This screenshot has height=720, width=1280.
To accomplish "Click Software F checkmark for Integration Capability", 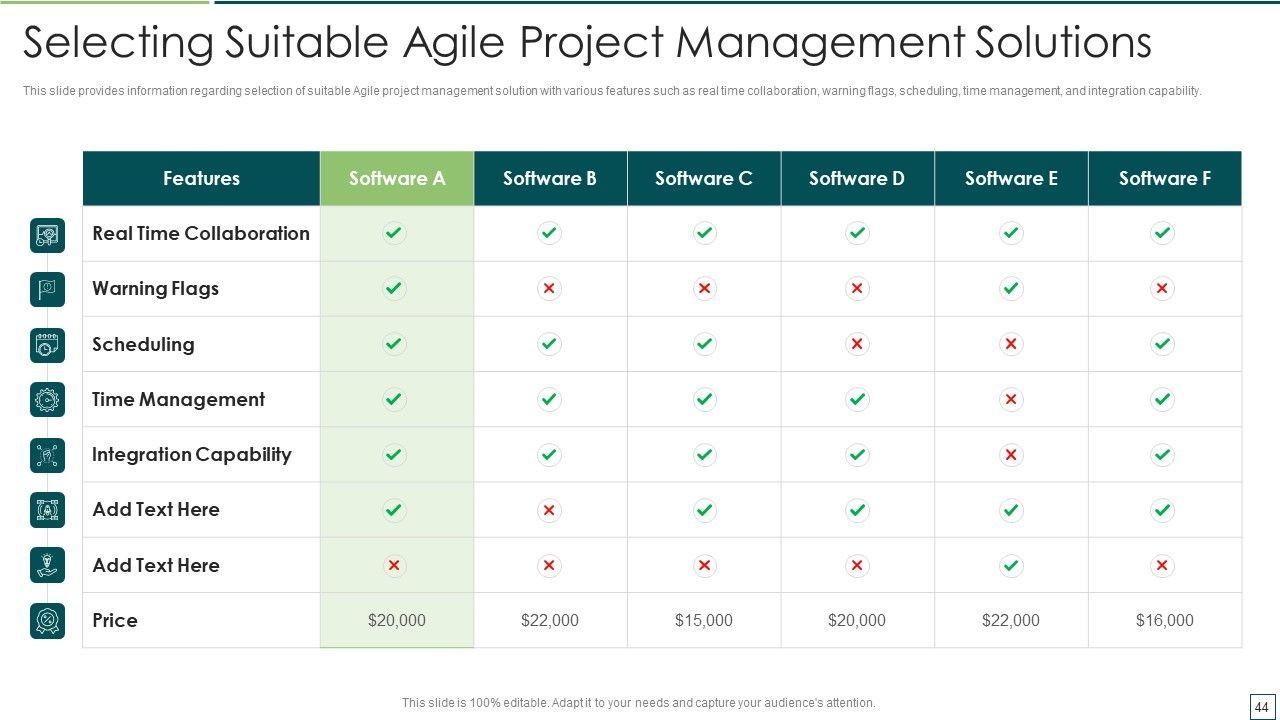I will pyautogui.click(x=1162, y=455).
